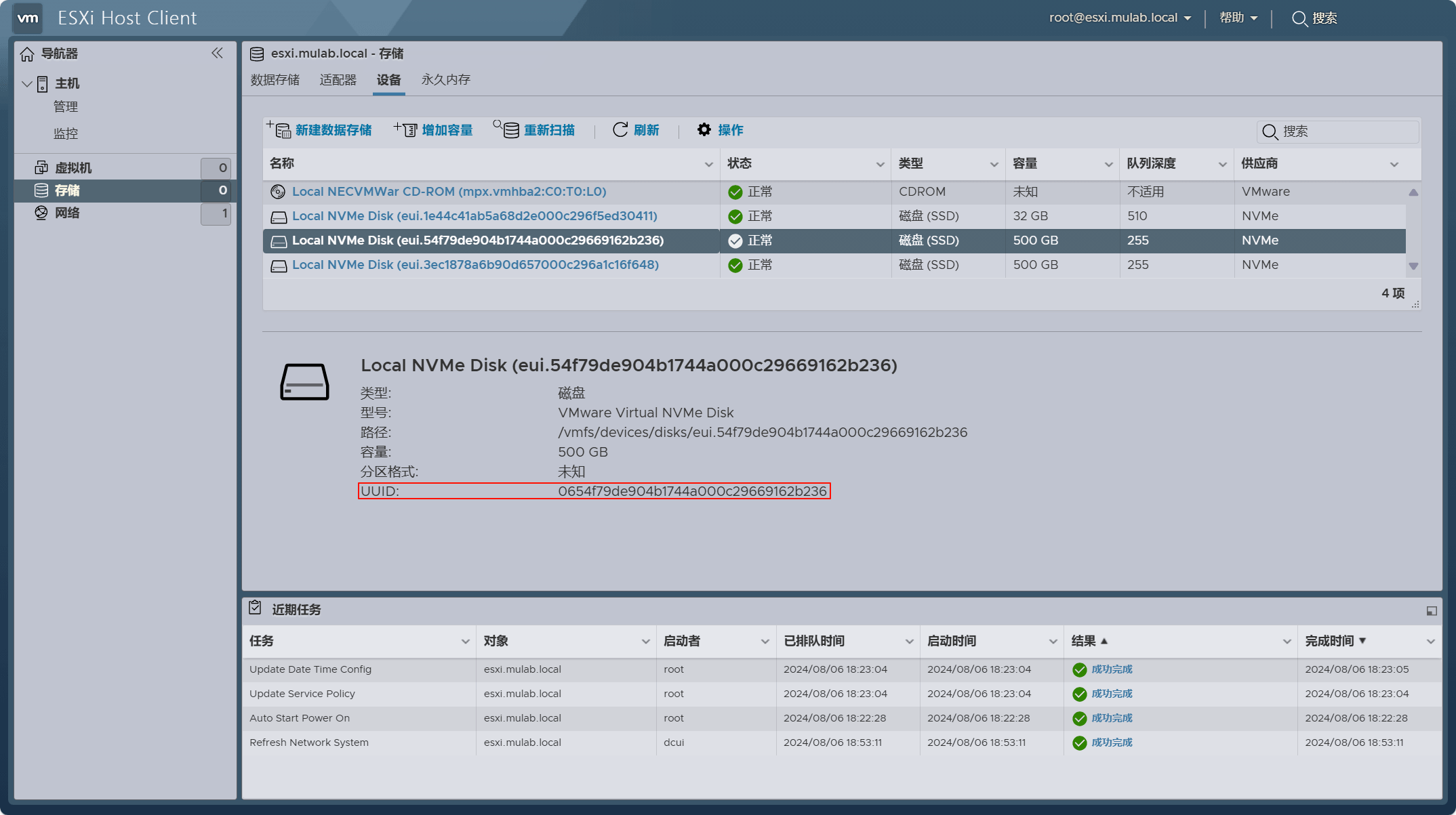Open Manage under Host in navigator

click(x=66, y=107)
